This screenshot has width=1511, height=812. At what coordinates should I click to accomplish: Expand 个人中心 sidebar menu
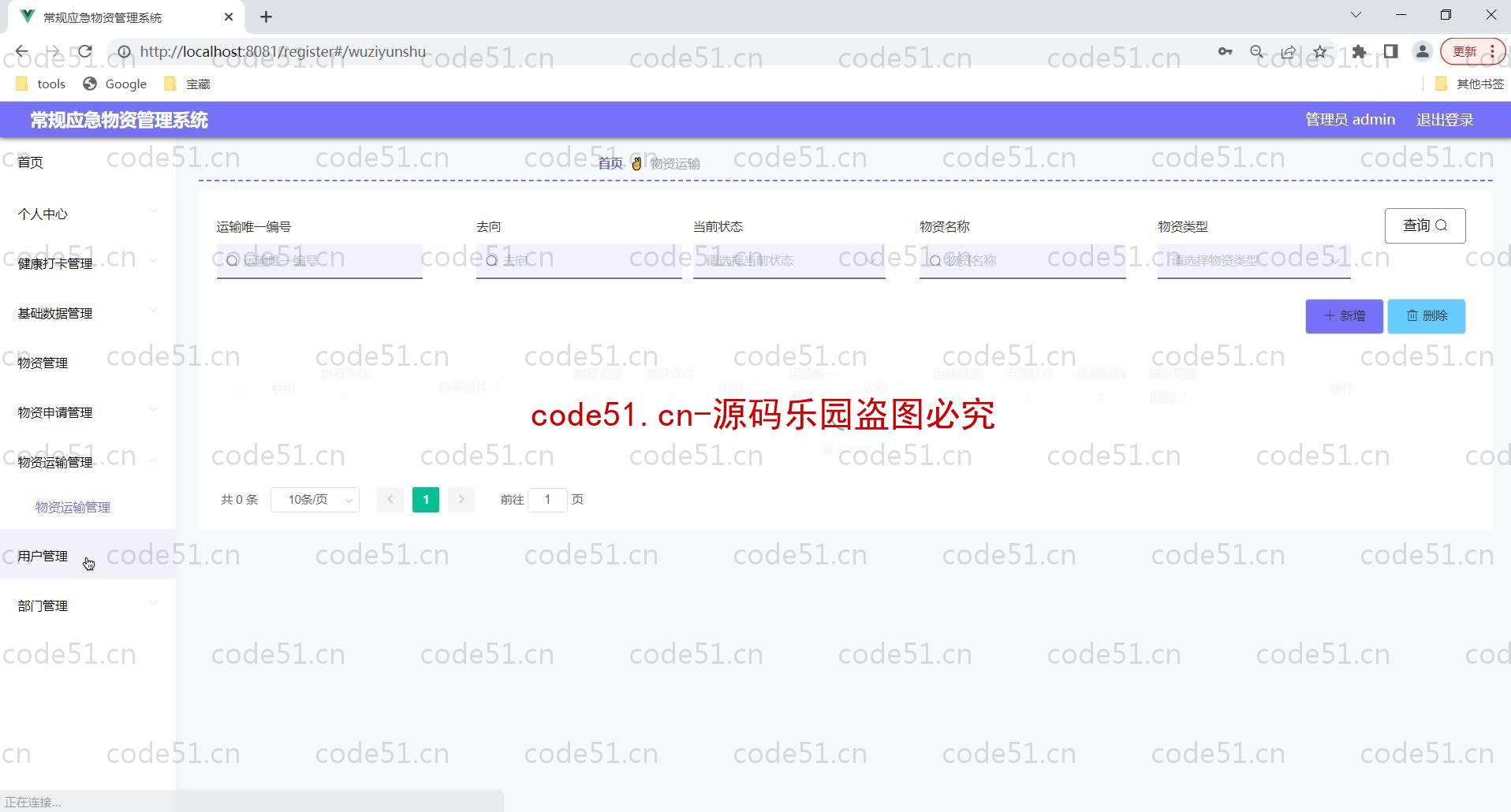[88, 214]
